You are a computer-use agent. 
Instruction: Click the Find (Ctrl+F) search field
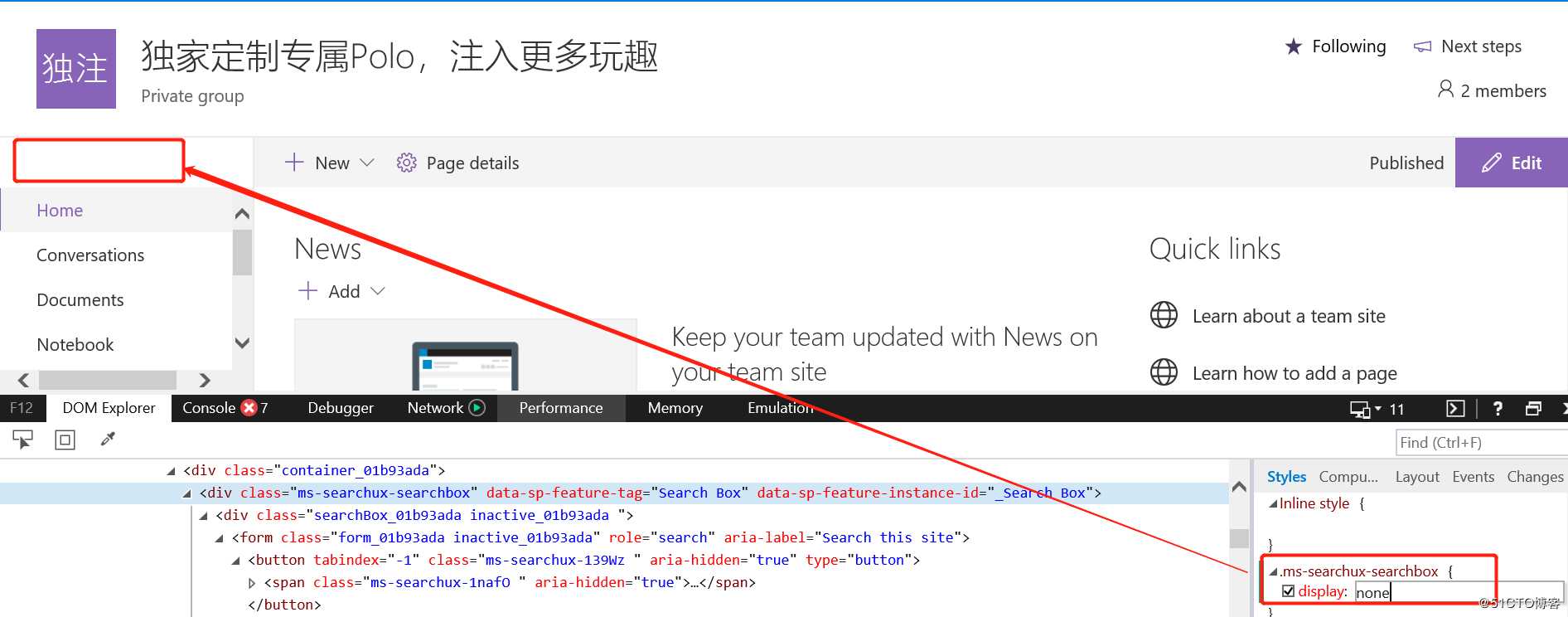[1482, 442]
